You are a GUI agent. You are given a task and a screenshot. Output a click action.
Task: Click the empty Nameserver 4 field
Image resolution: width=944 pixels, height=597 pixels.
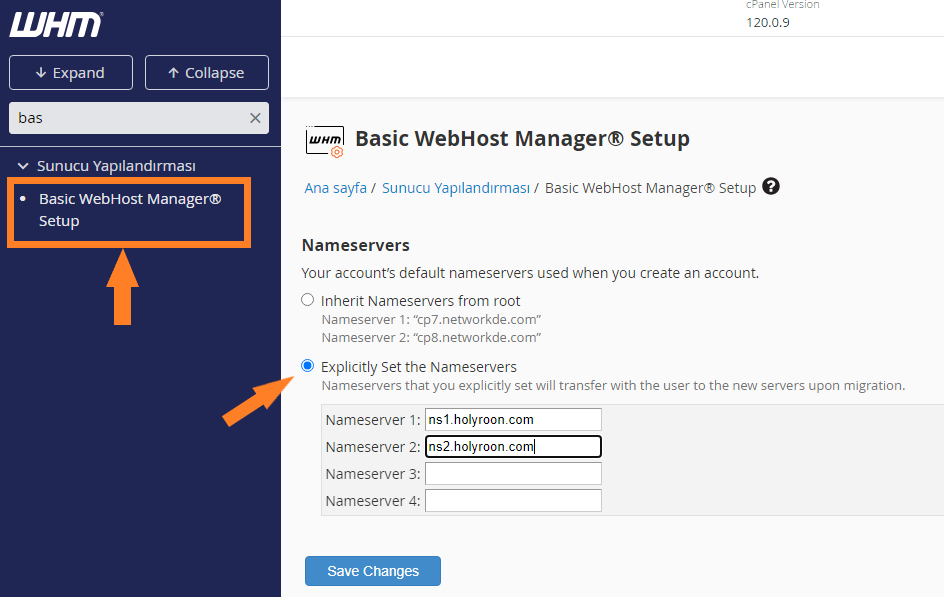[513, 501]
